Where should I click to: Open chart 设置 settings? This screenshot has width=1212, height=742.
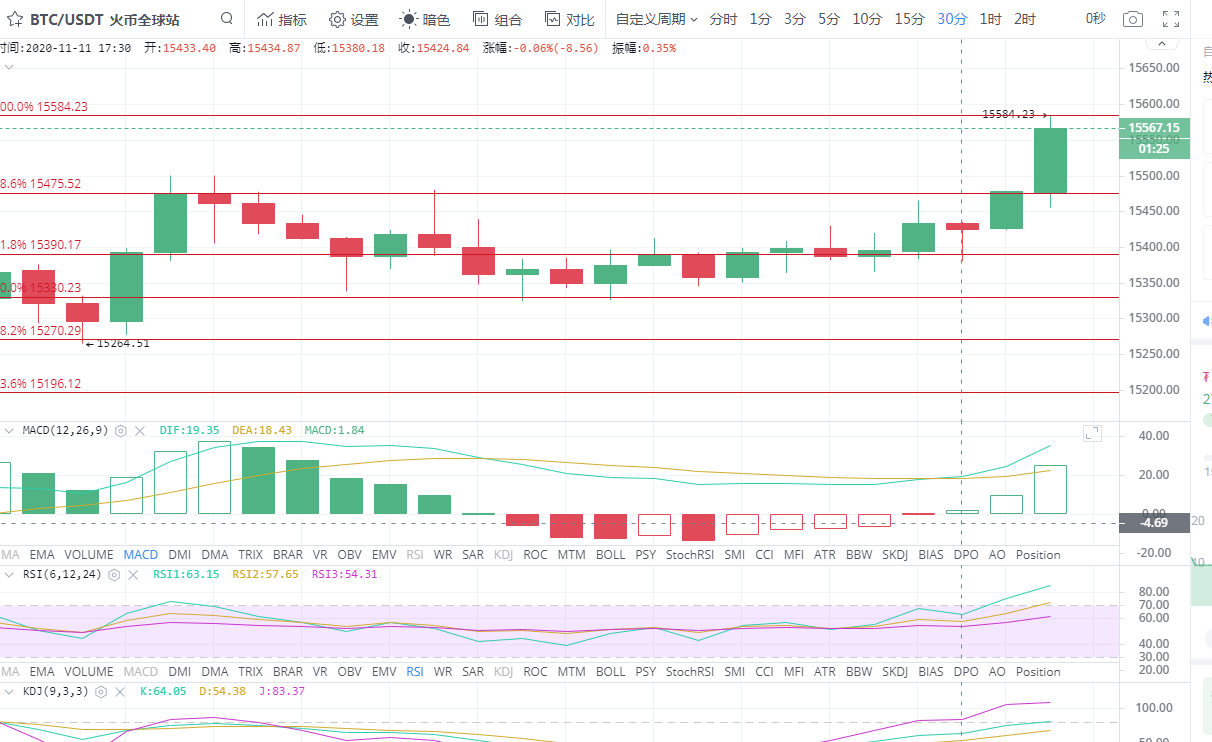pyautogui.click(x=354, y=19)
